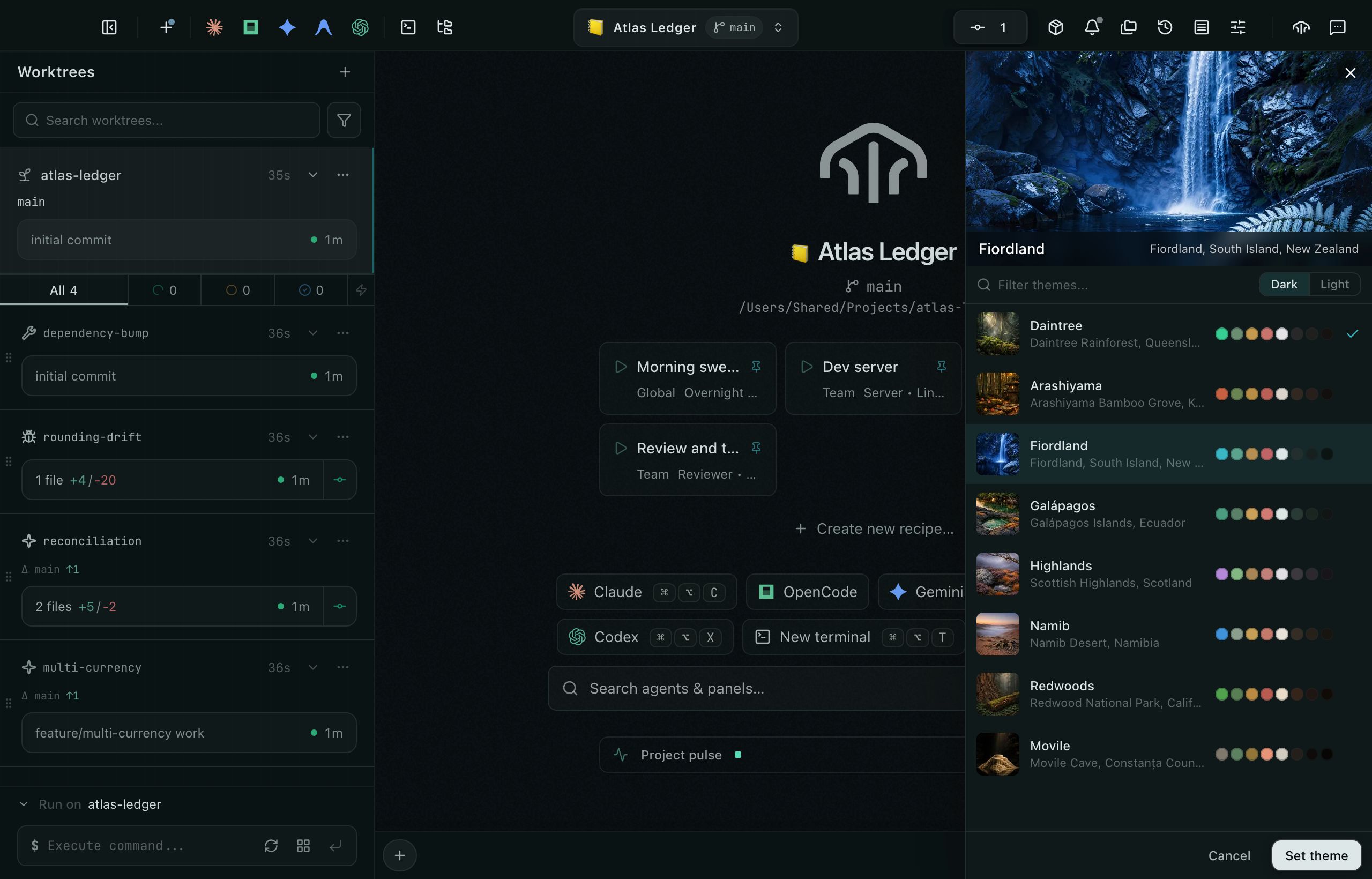The width and height of the screenshot is (1372, 879).
Task: Click the Set theme button
Action: tap(1316, 855)
